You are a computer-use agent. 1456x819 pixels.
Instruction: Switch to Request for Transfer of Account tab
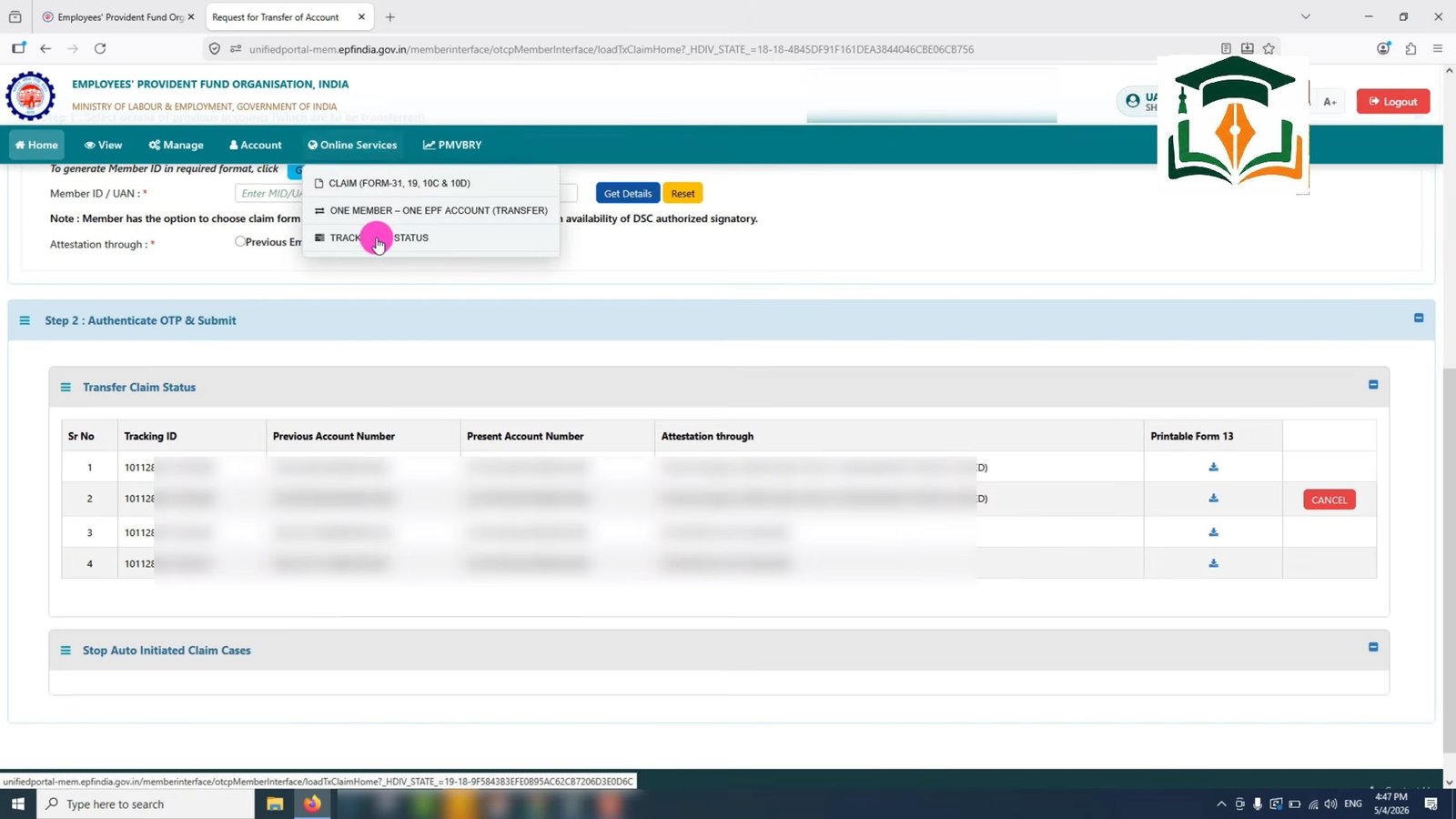pos(288,17)
